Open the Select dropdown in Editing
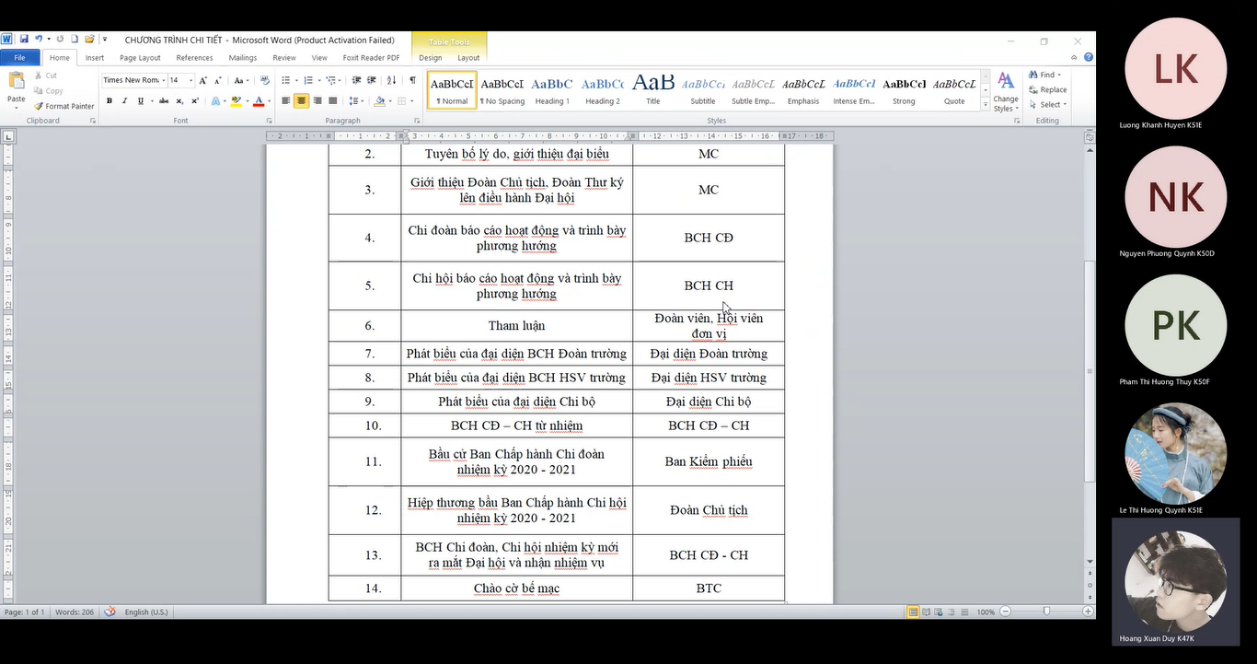The image size is (1257, 664). tap(1049, 104)
